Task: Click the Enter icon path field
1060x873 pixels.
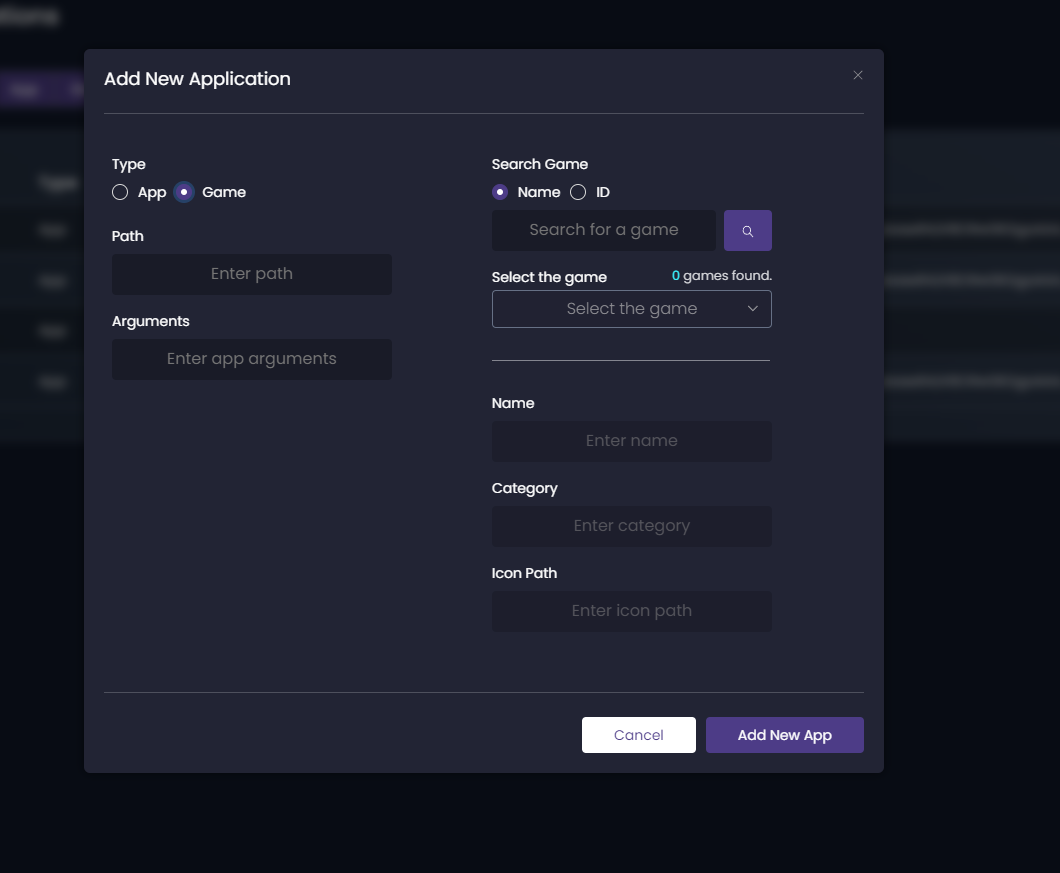Action: click(x=631, y=611)
